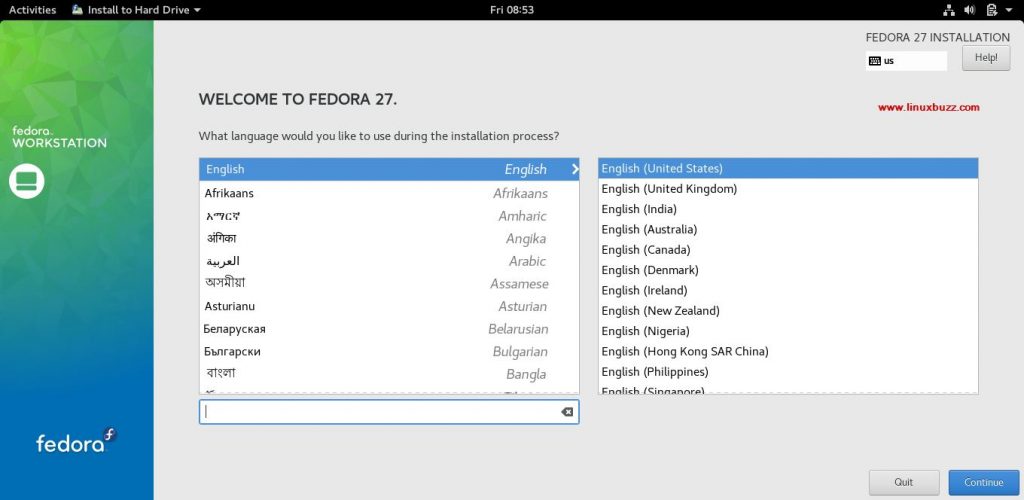Select the English language row
This screenshot has height=500, width=1024.
pos(389,169)
